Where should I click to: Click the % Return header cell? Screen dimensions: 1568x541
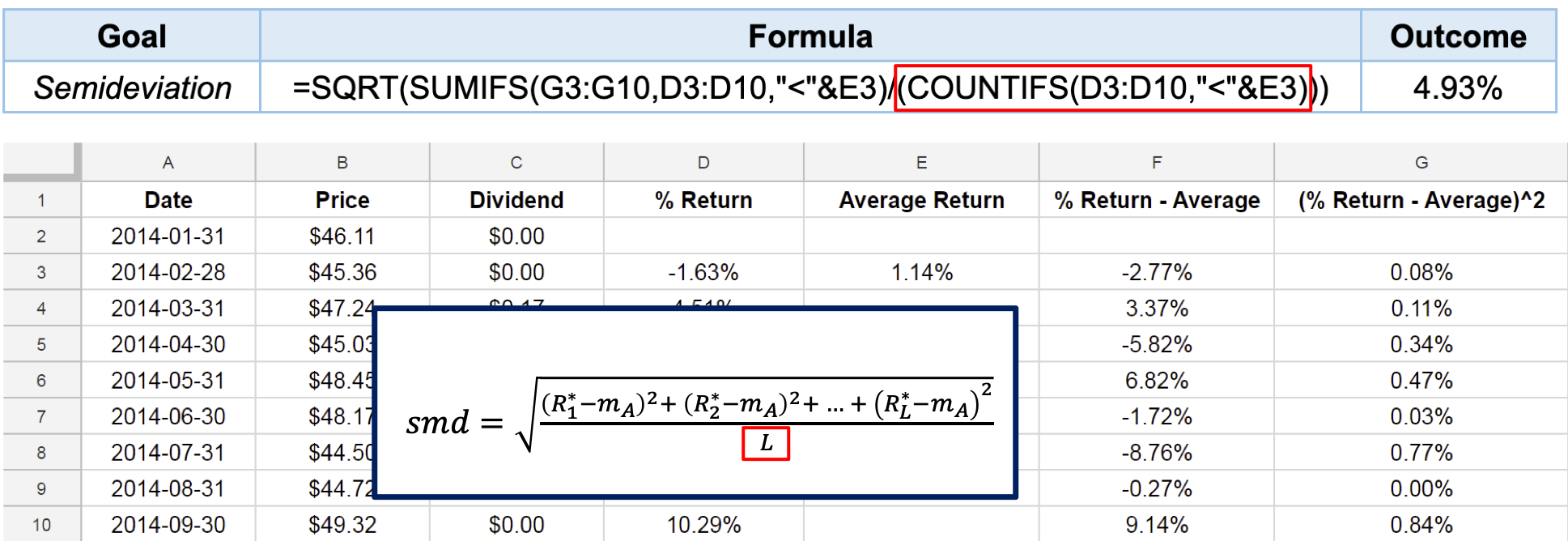(703, 200)
